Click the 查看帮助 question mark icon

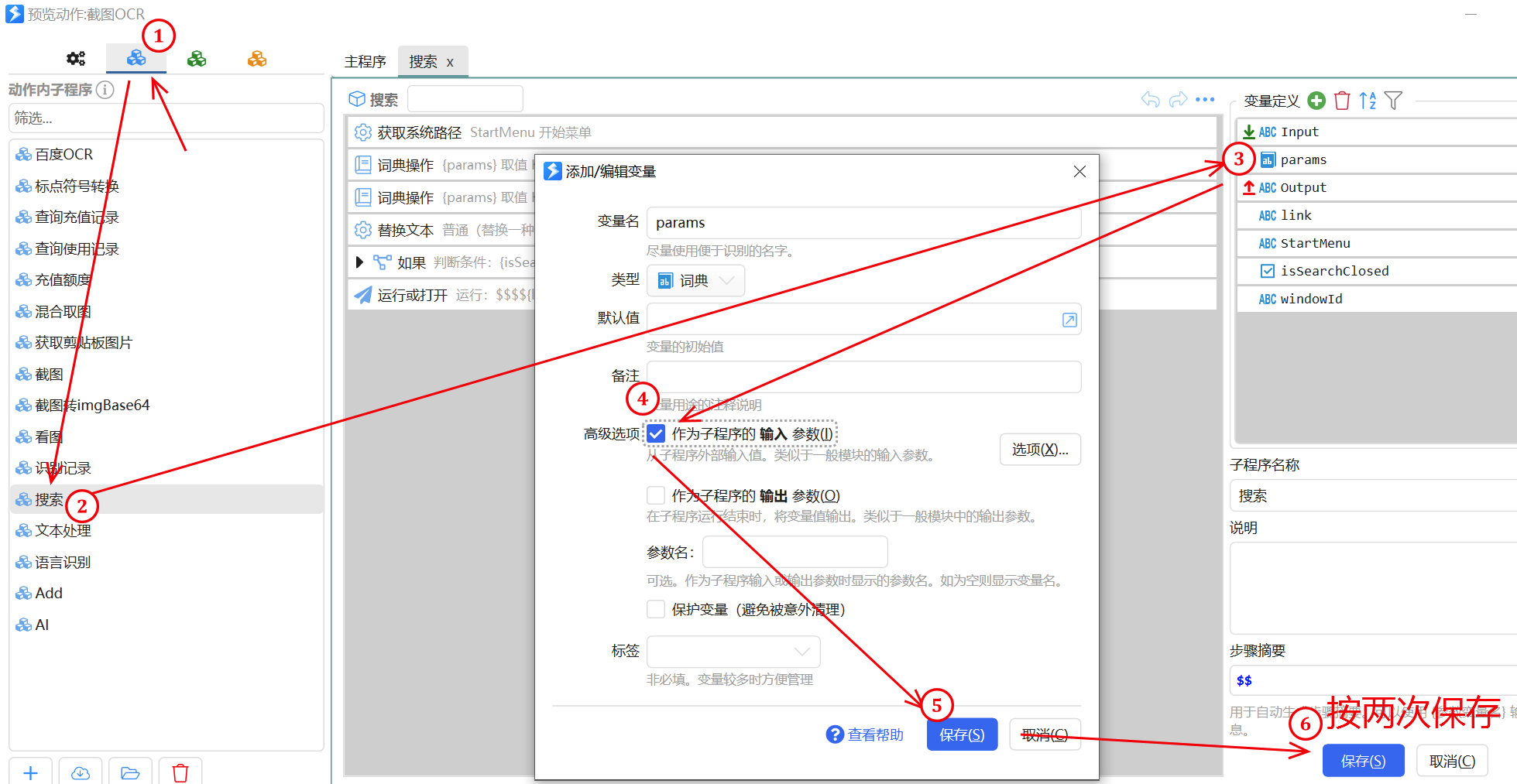point(835,734)
